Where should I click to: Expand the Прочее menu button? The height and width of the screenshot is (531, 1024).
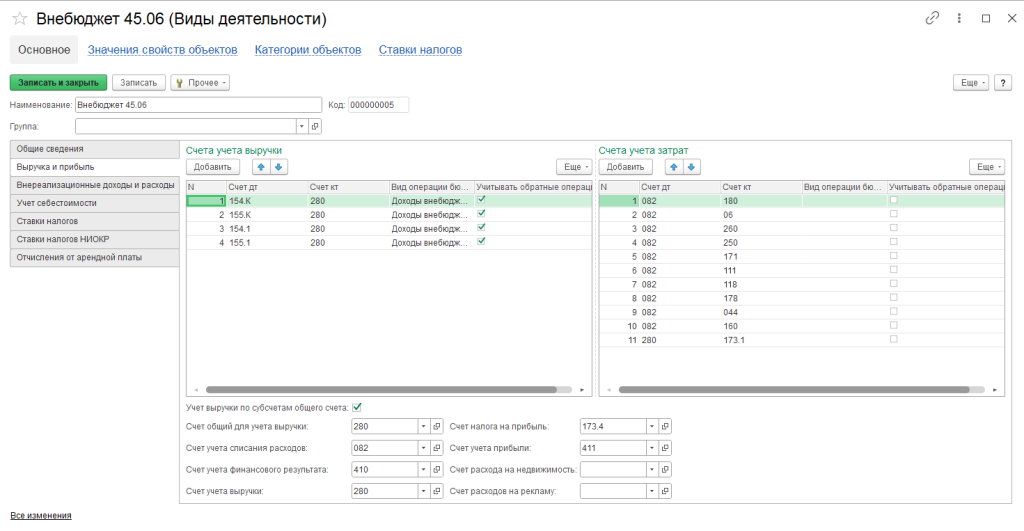[201, 83]
